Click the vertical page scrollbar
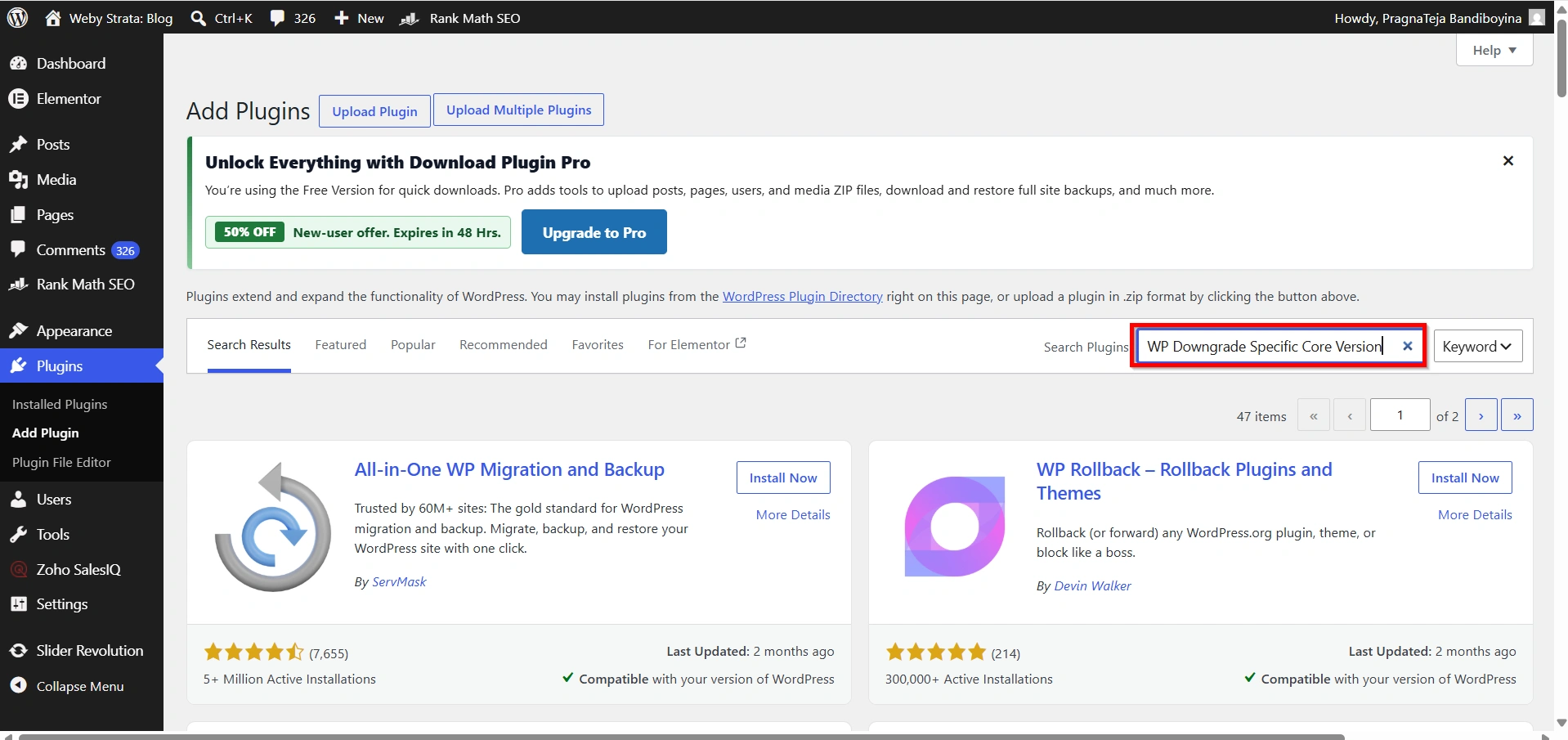This screenshot has width=1568, height=740. coord(1561,57)
